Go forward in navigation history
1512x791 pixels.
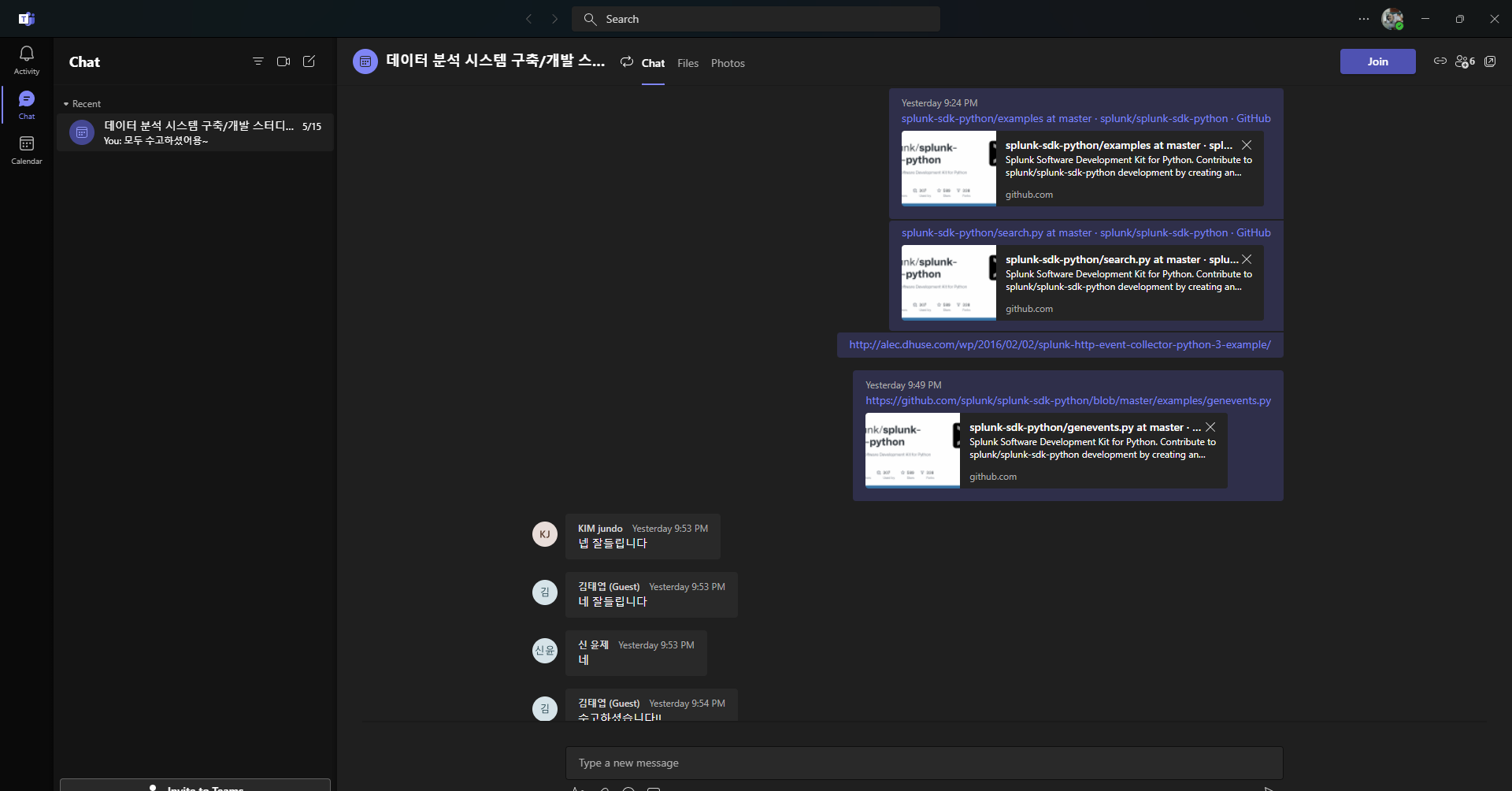pyautogui.click(x=554, y=19)
